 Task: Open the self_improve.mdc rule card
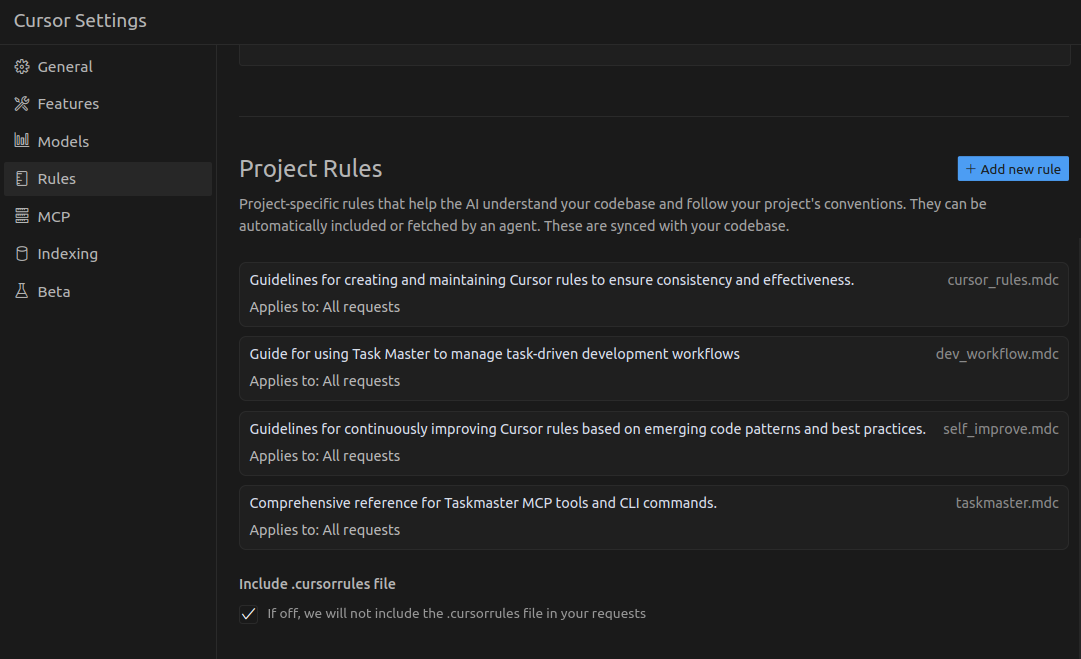tap(654, 443)
